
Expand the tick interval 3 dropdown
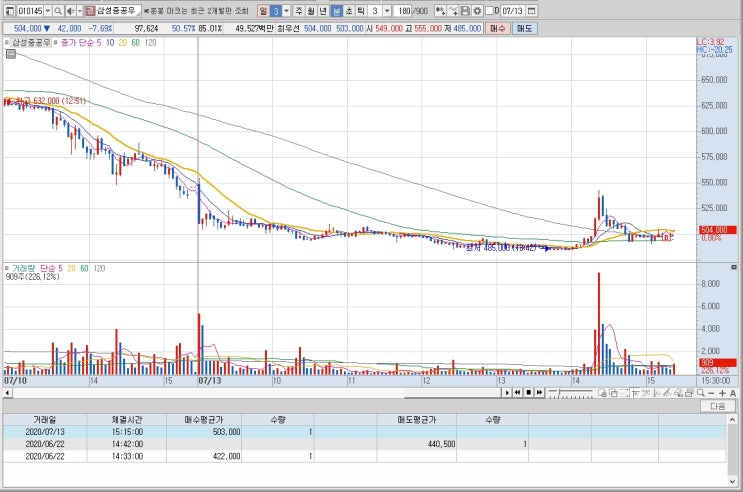pos(387,10)
